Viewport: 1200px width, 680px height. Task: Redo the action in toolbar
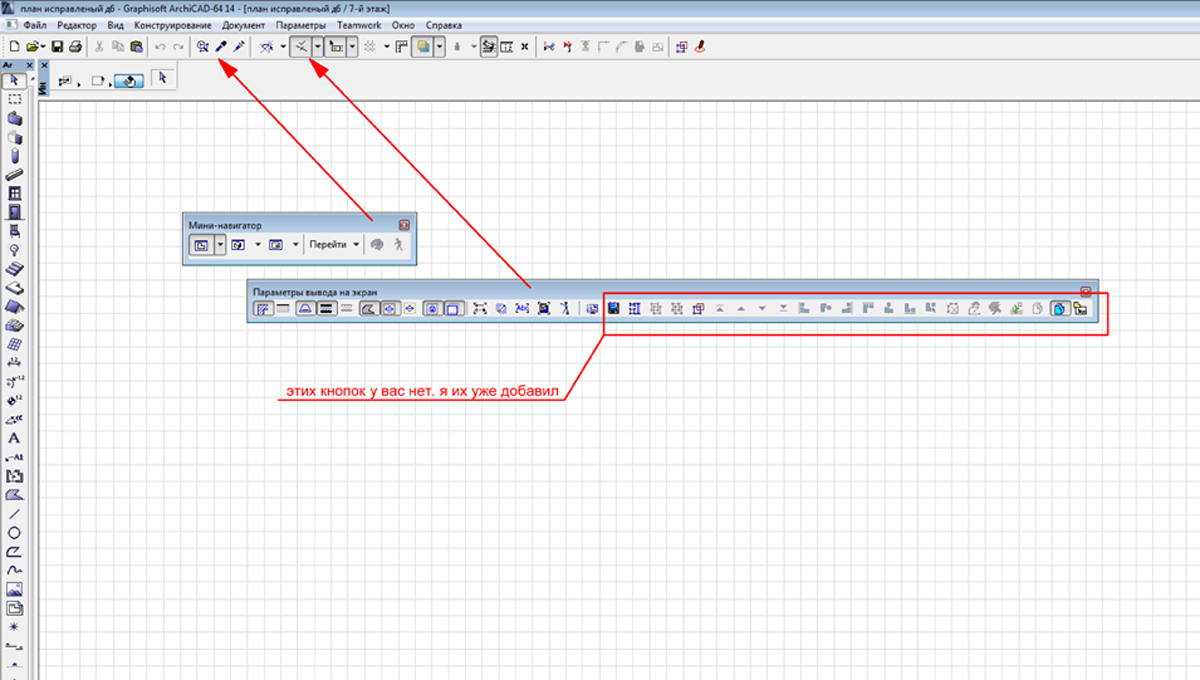point(178,46)
